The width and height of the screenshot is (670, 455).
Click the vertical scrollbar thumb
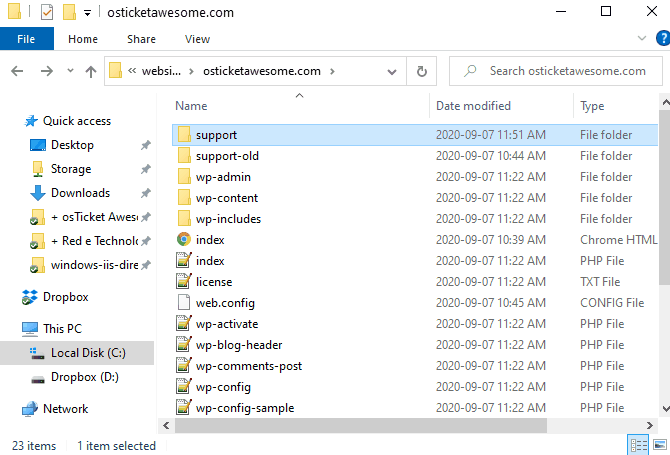pos(665,197)
